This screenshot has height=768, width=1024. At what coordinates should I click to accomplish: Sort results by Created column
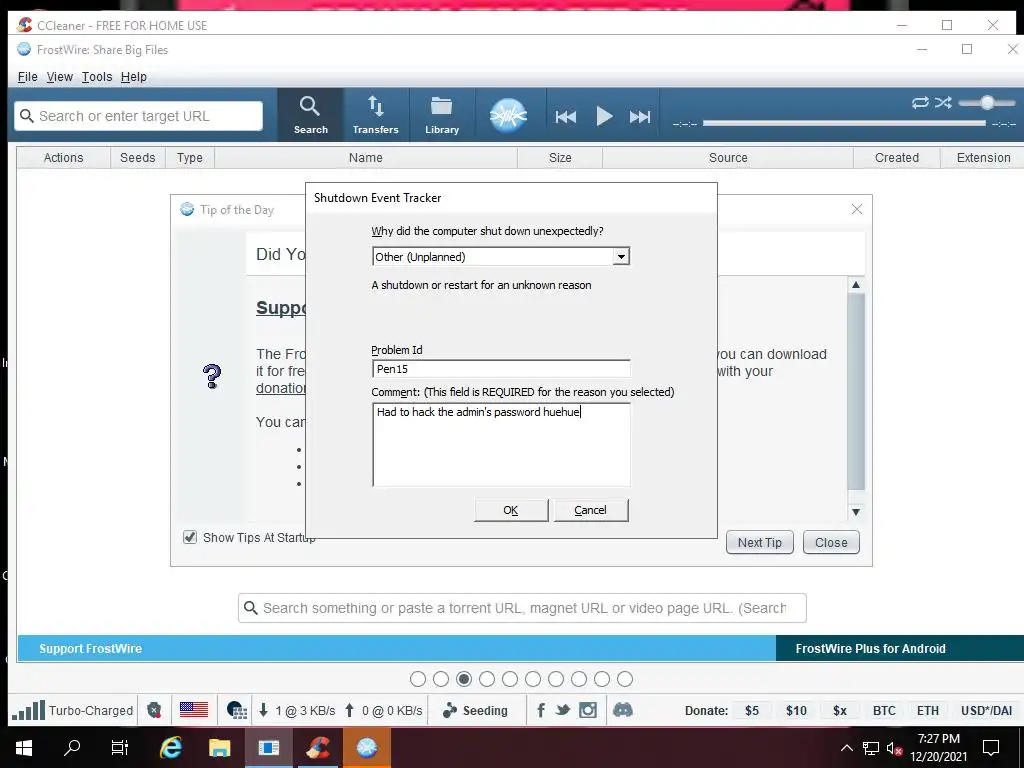click(x=897, y=157)
